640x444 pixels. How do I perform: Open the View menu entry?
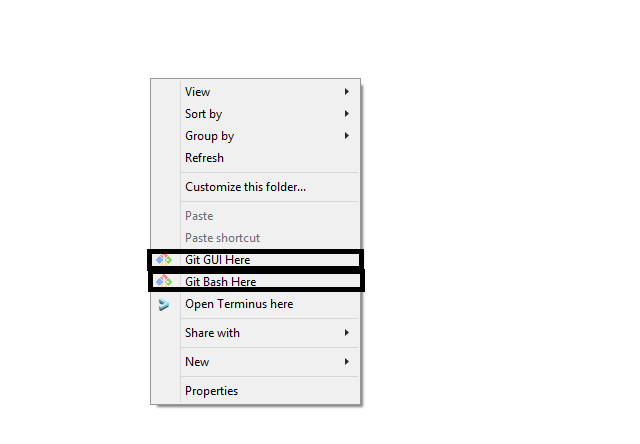click(198, 92)
